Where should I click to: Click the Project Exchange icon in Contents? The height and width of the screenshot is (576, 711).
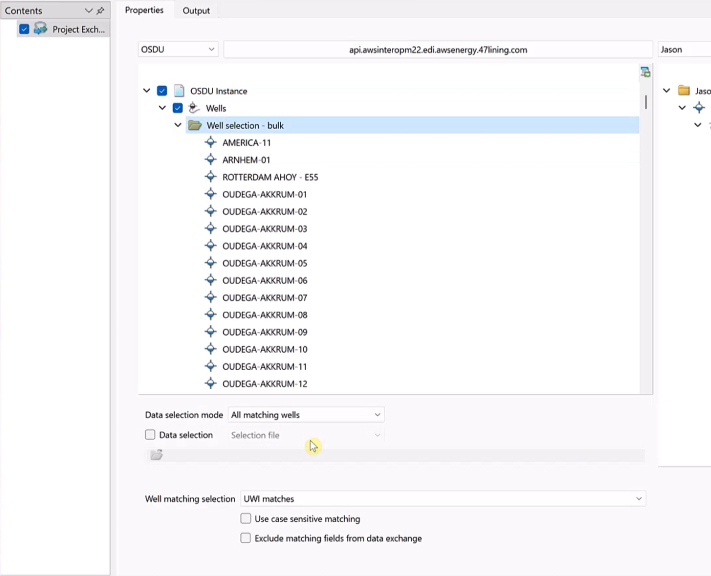tap(41, 29)
